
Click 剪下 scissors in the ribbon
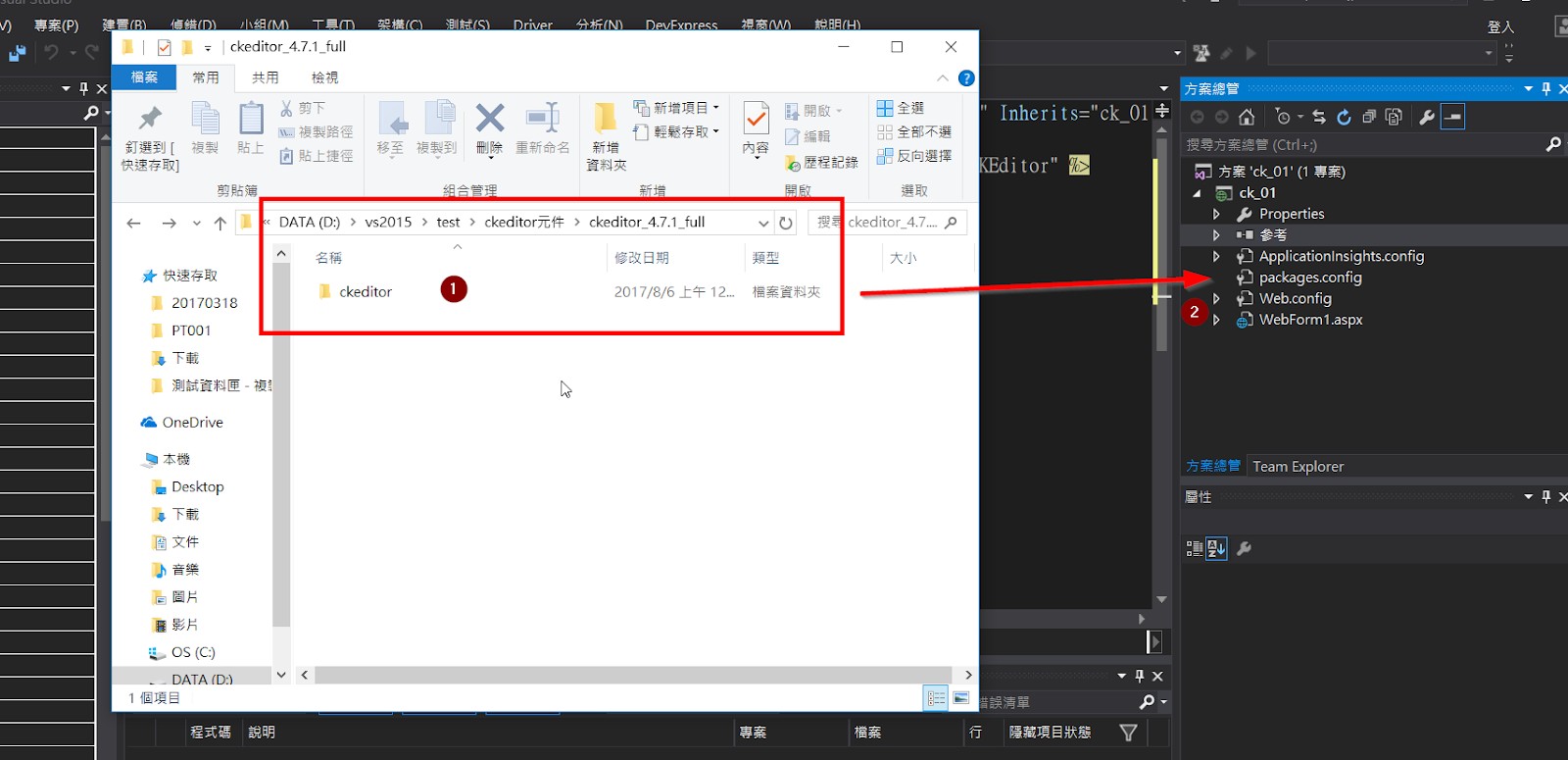302,108
